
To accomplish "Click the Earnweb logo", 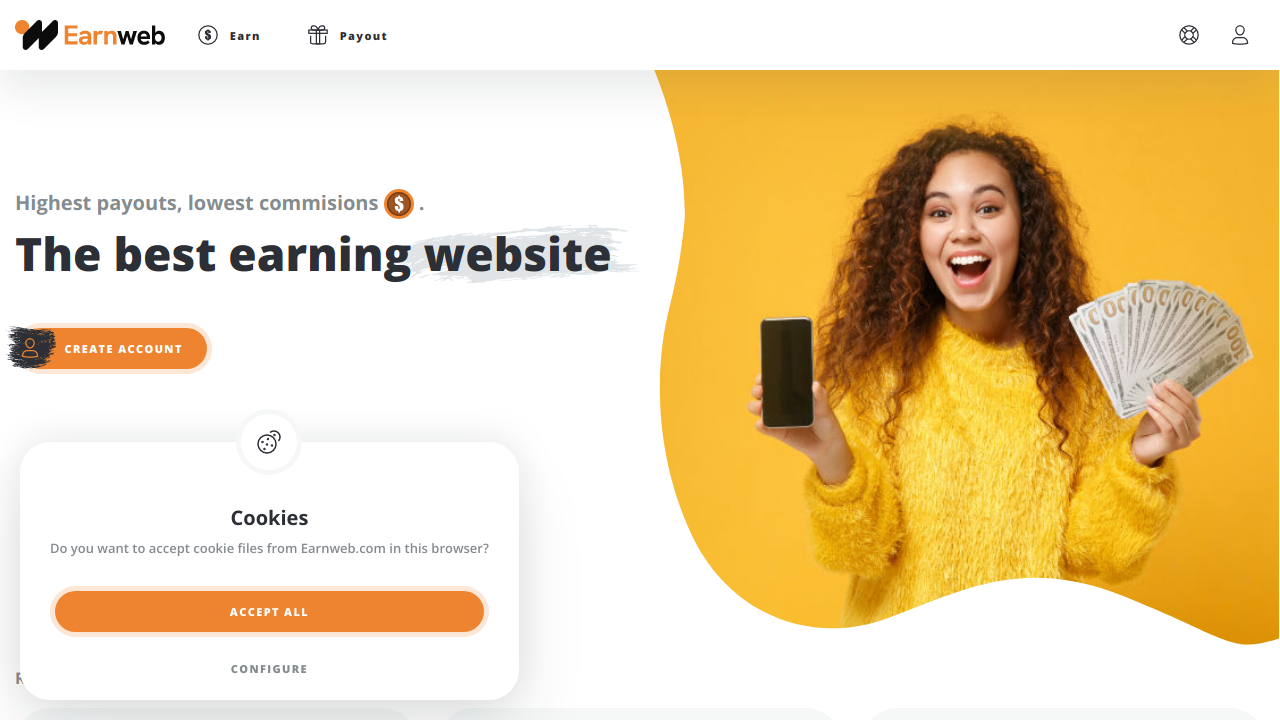I will (90, 35).
